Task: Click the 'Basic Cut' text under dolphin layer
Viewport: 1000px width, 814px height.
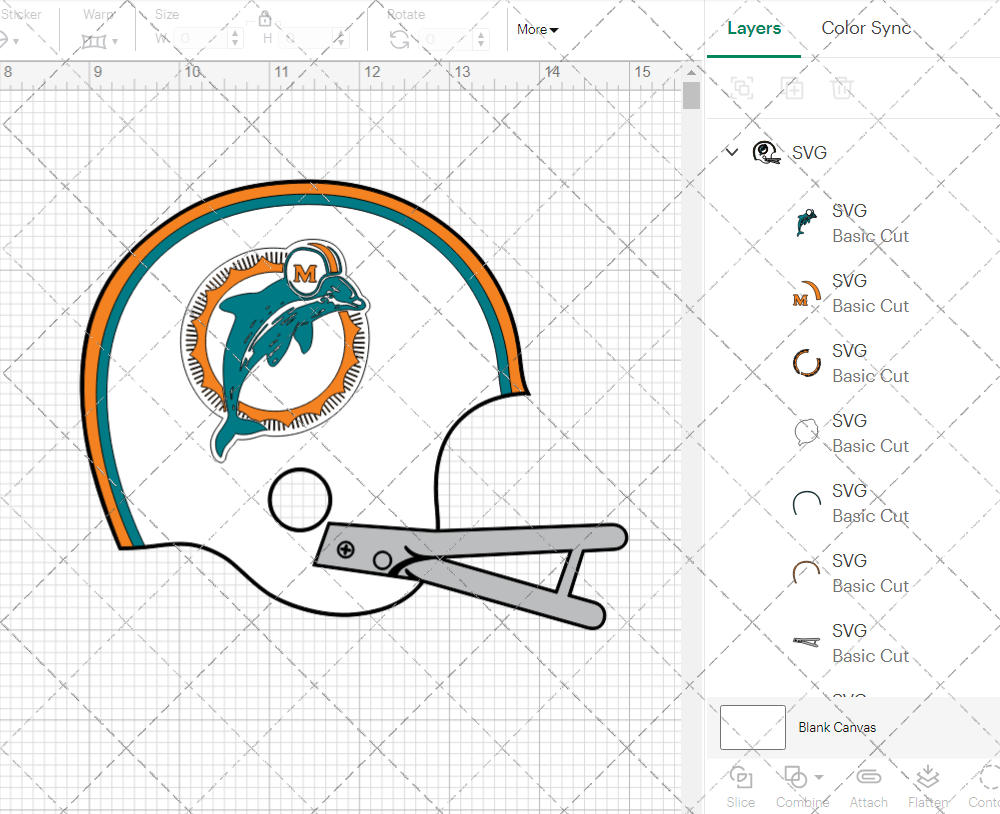Action: [x=870, y=236]
